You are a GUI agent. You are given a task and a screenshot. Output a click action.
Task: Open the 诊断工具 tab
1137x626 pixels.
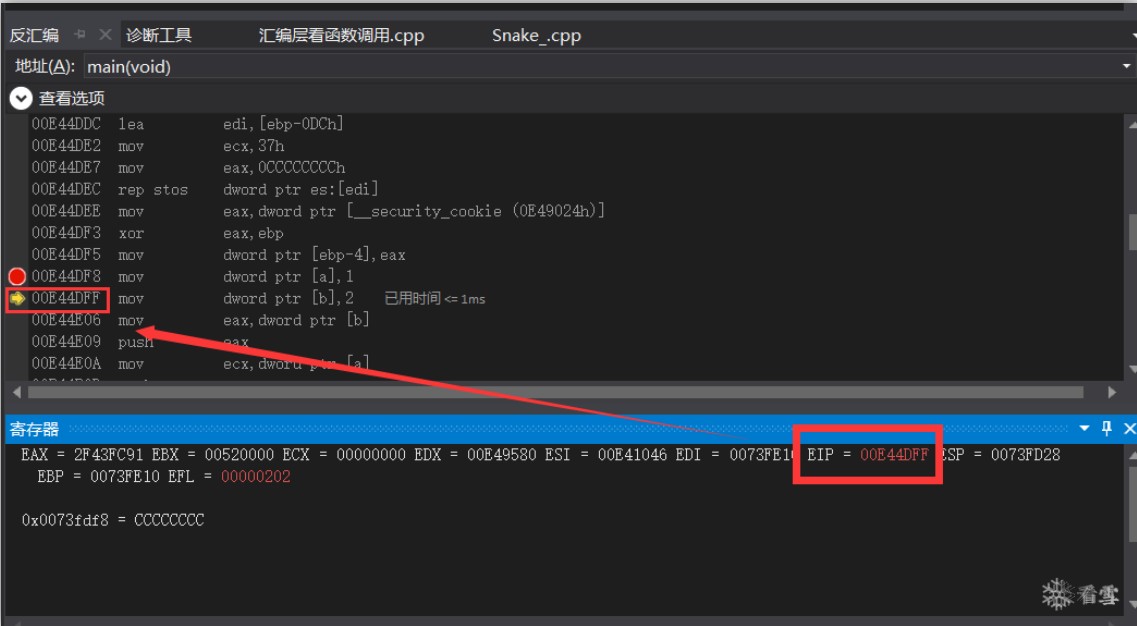pyautogui.click(x=159, y=36)
